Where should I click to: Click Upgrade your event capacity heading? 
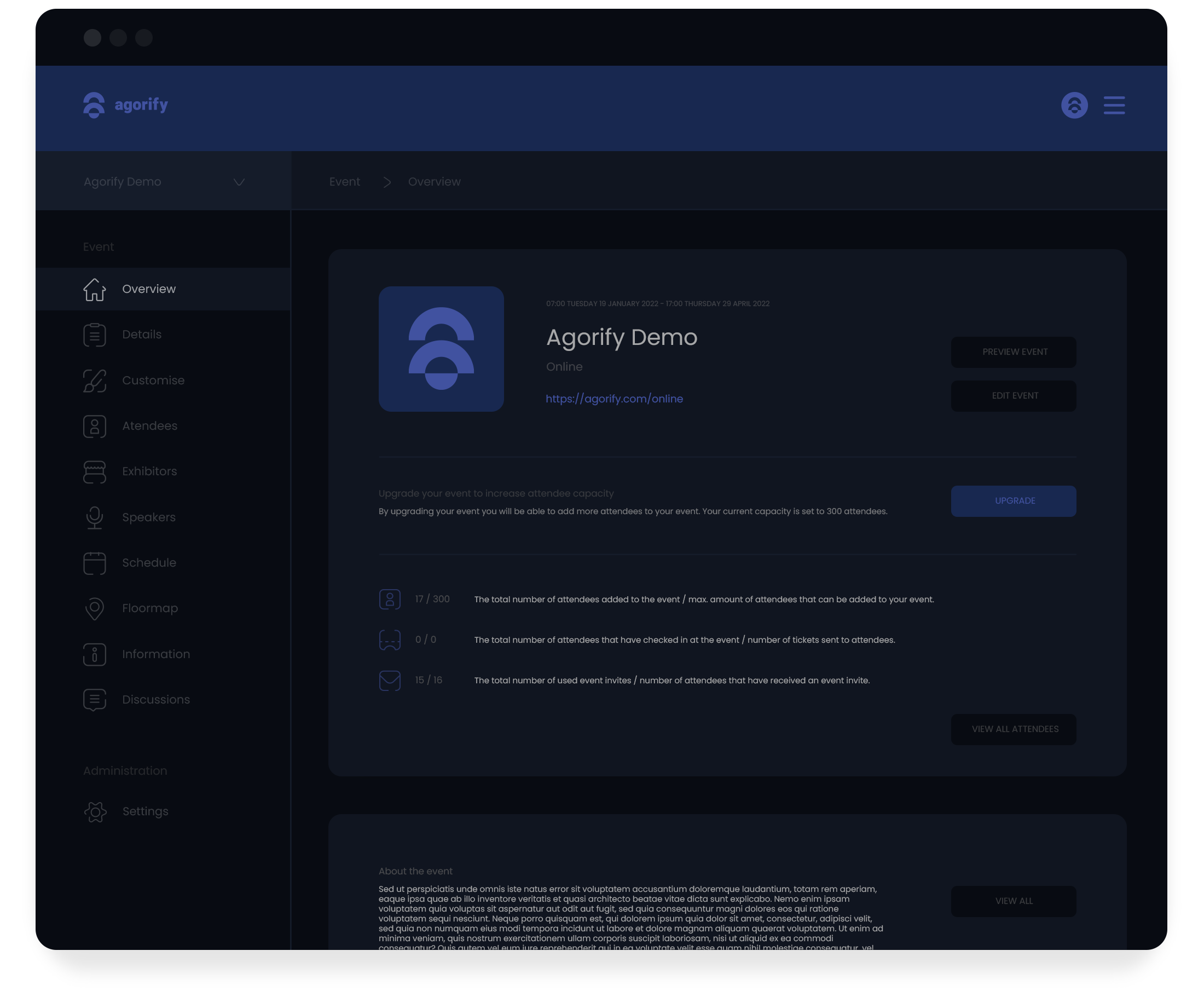pyautogui.click(x=496, y=494)
